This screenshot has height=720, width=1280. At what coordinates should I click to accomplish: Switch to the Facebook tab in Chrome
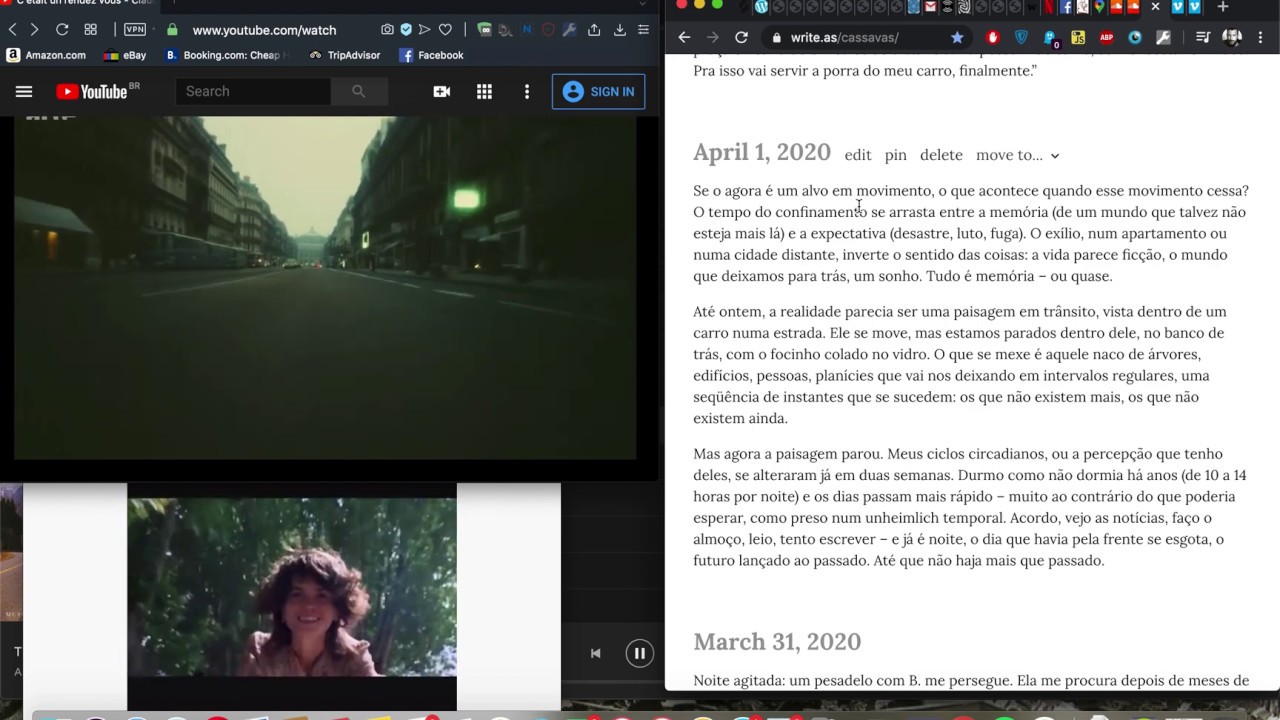(x=1066, y=7)
